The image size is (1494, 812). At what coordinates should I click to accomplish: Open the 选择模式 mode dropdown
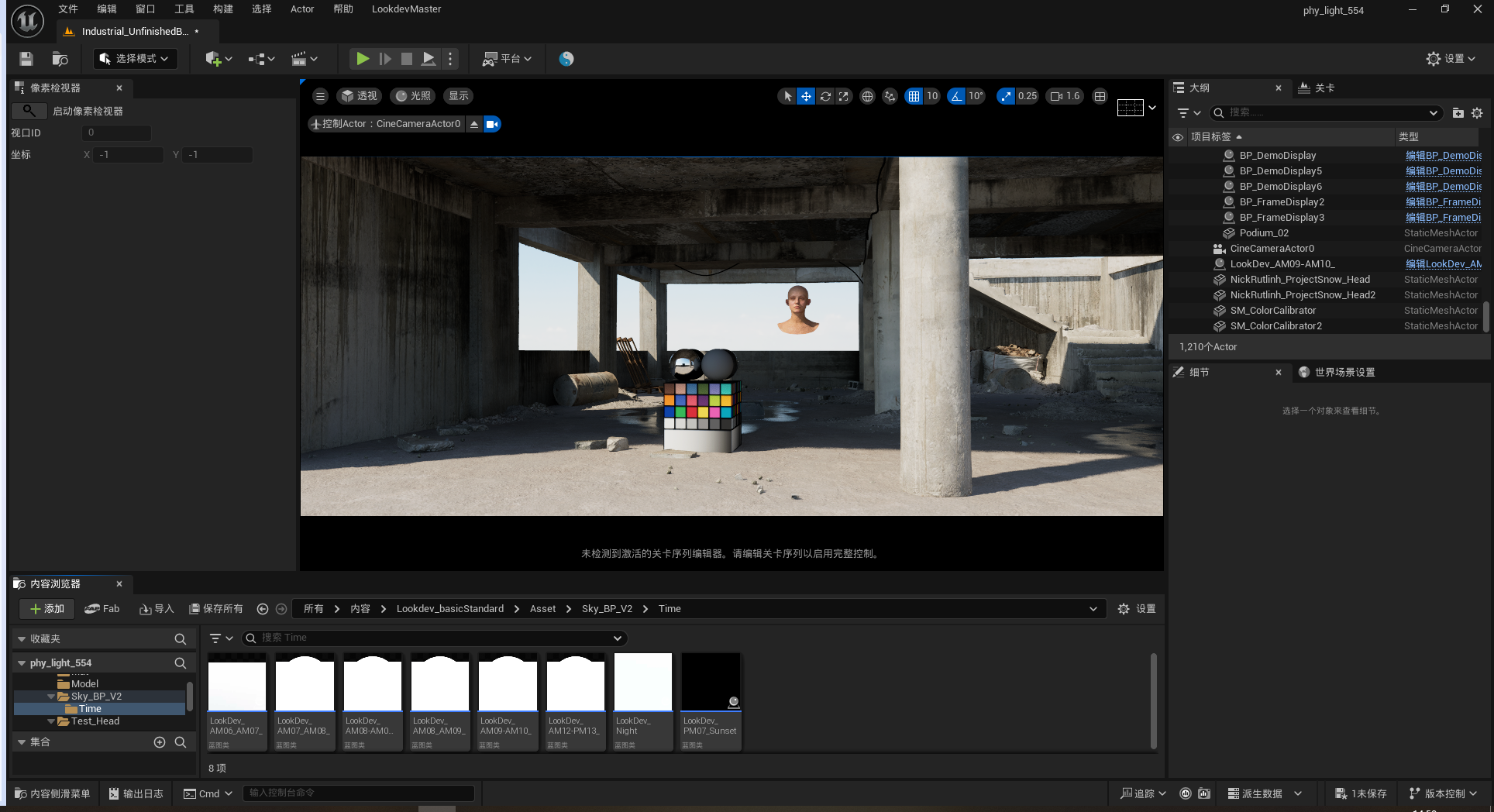[135, 59]
